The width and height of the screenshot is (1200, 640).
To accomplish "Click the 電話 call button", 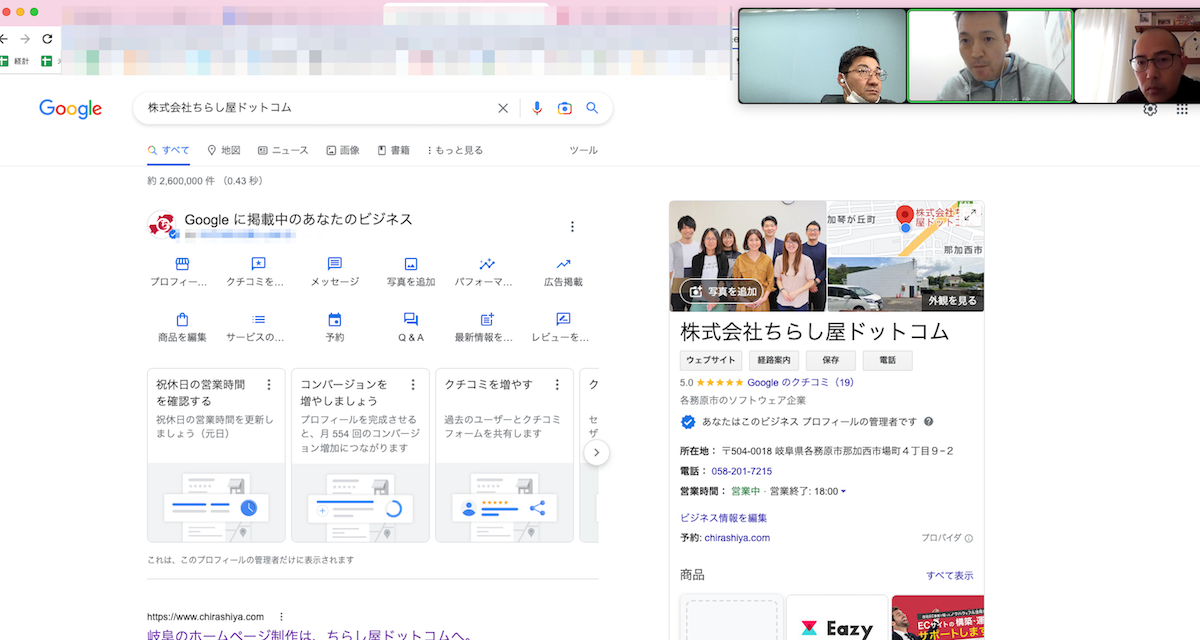I will point(888,360).
